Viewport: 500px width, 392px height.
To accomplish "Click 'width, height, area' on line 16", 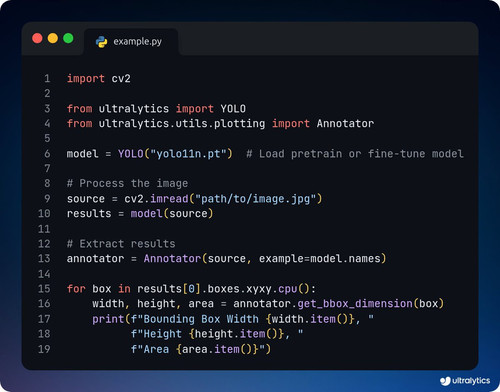I will coord(153,304).
